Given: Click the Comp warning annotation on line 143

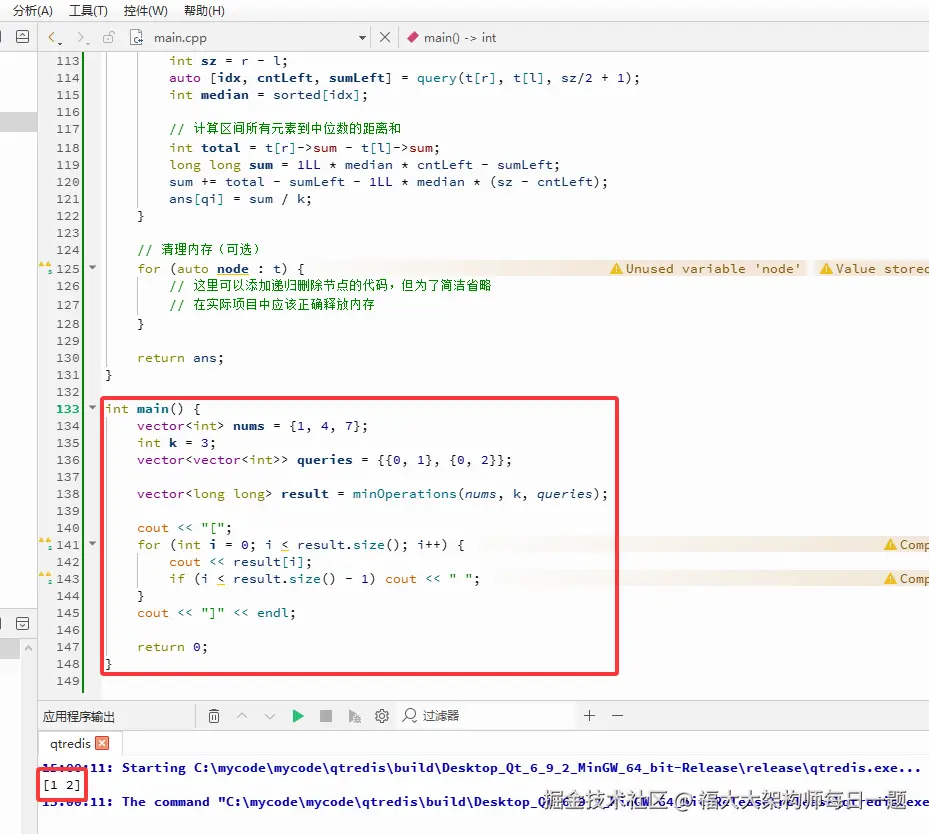Looking at the screenshot, I should point(906,579).
